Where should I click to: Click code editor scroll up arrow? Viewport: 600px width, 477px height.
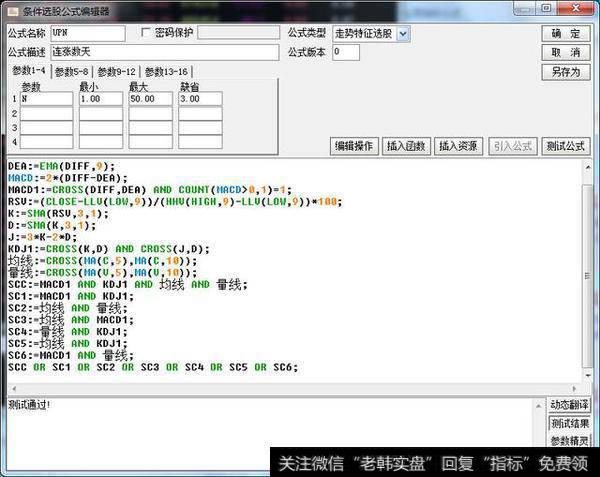click(588, 168)
